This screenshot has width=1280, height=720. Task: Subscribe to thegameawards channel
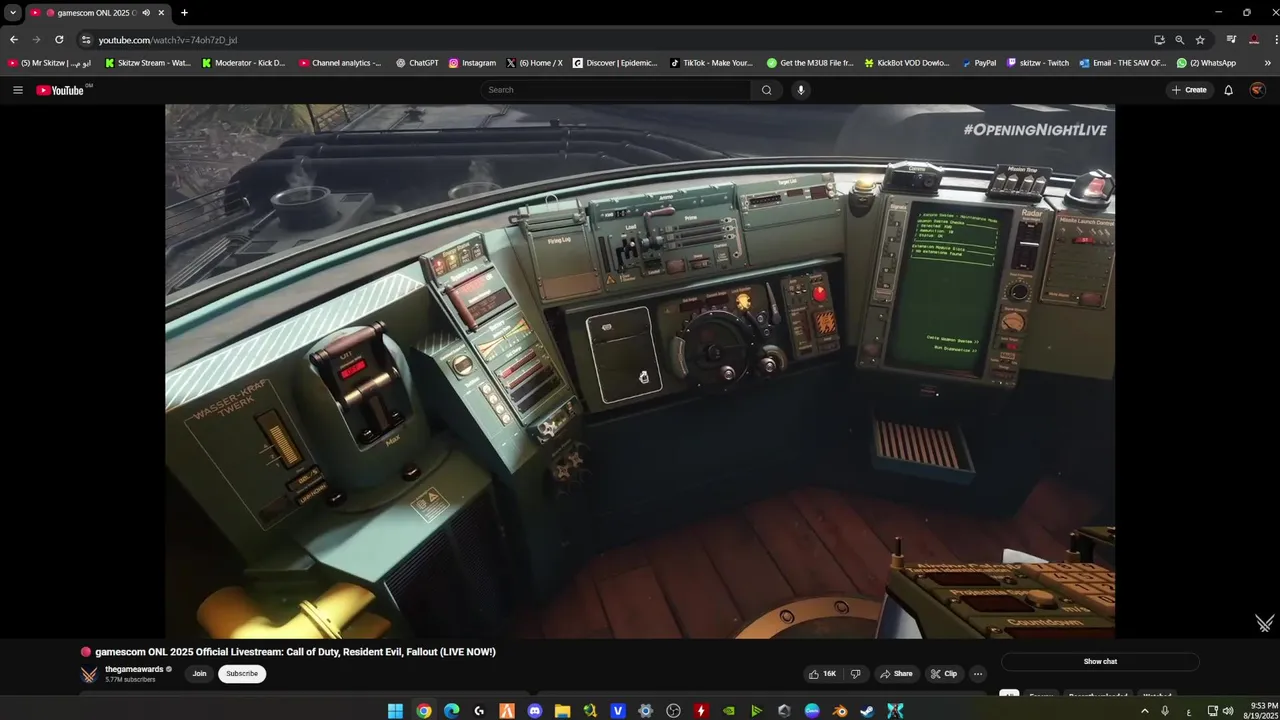(242, 674)
